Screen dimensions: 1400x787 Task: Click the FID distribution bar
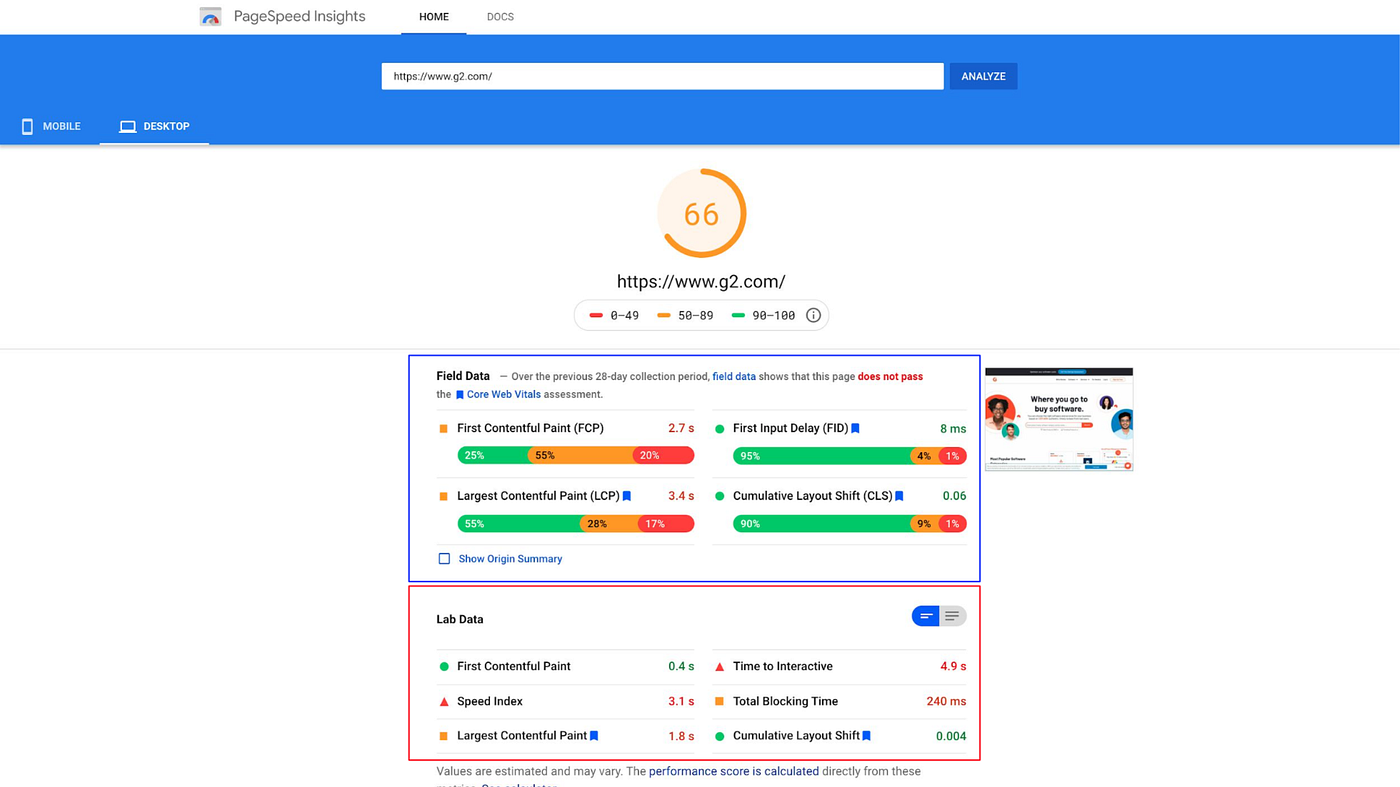(850, 455)
